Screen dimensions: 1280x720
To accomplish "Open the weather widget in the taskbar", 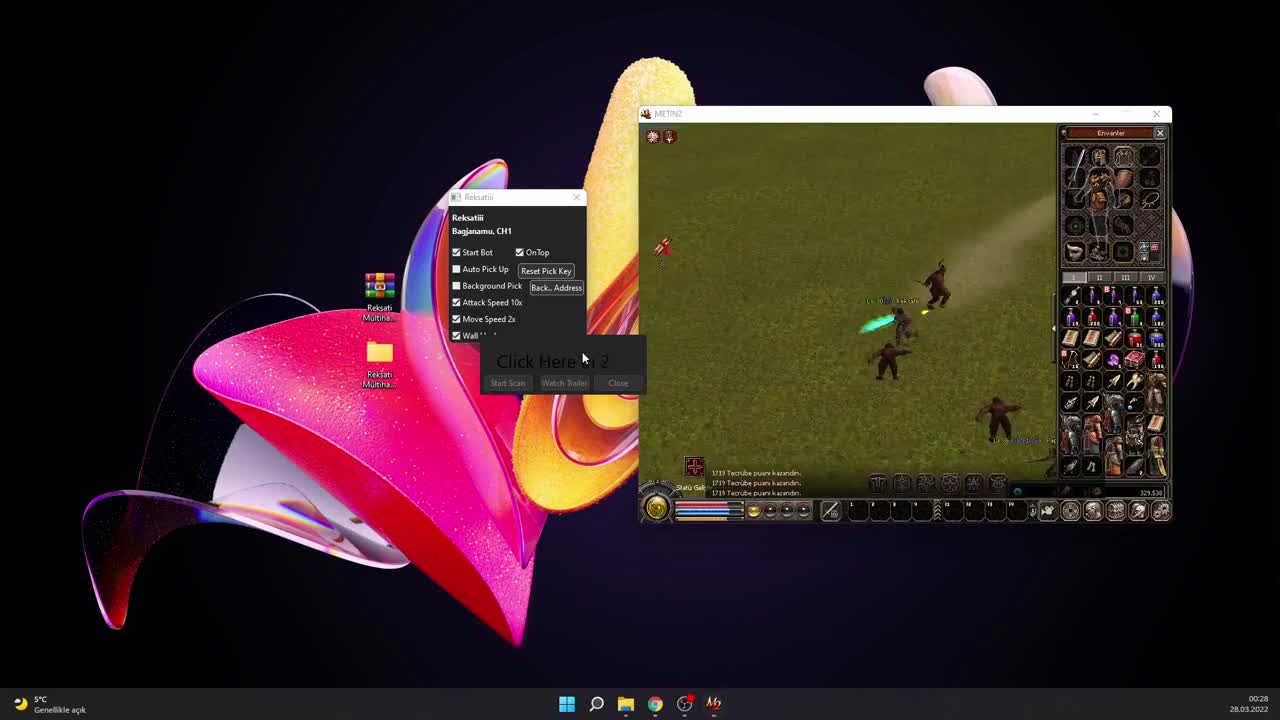I will tap(50, 704).
